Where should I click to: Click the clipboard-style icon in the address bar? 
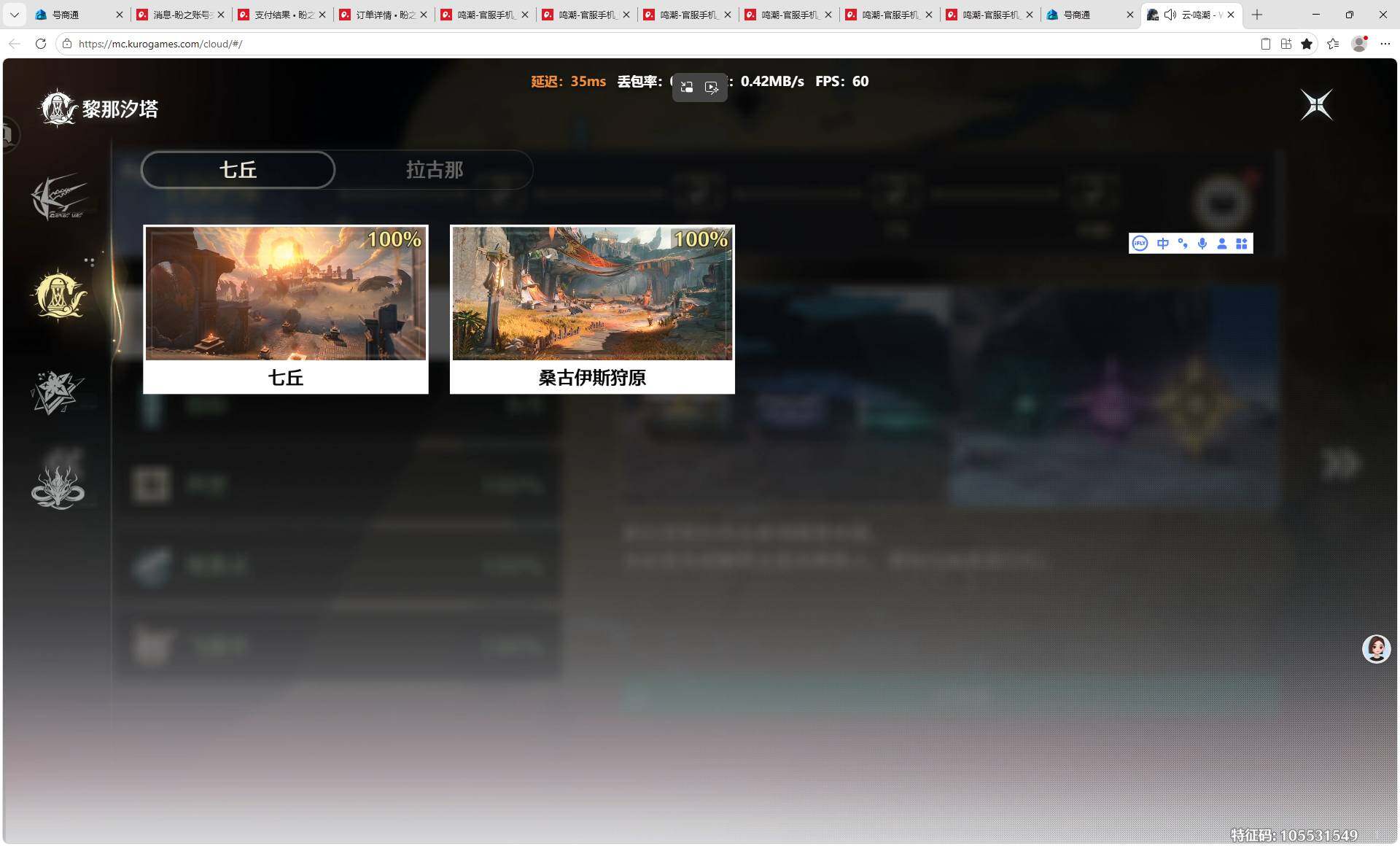point(1266,44)
